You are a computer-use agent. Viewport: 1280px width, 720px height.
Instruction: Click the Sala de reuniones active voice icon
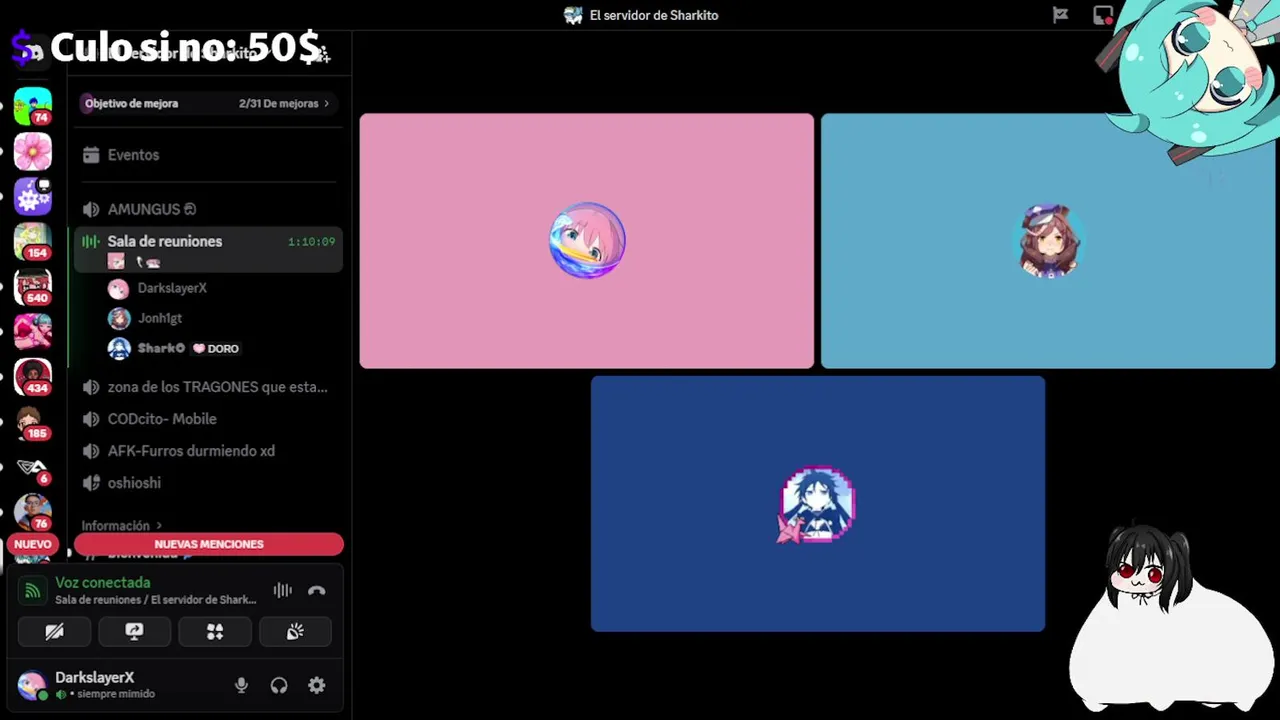pyautogui.click(x=91, y=241)
